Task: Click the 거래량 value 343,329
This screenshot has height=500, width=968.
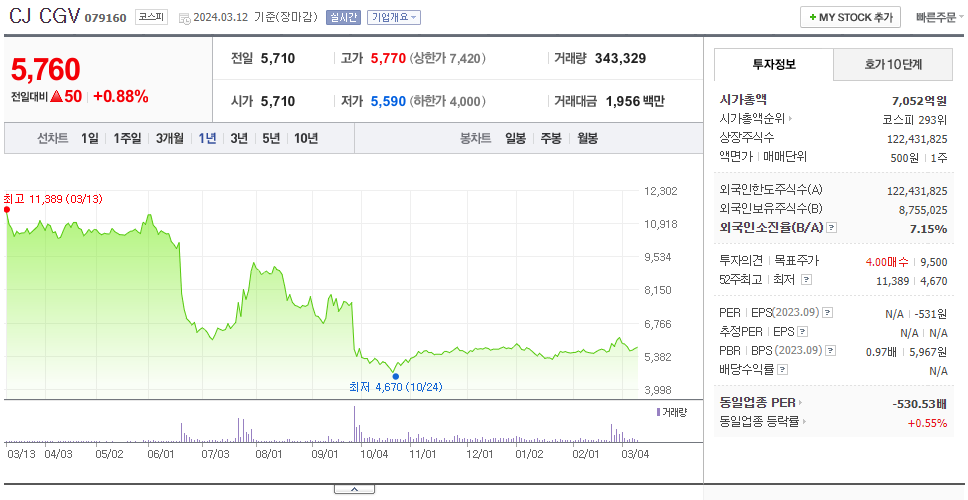Action: point(620,59)
